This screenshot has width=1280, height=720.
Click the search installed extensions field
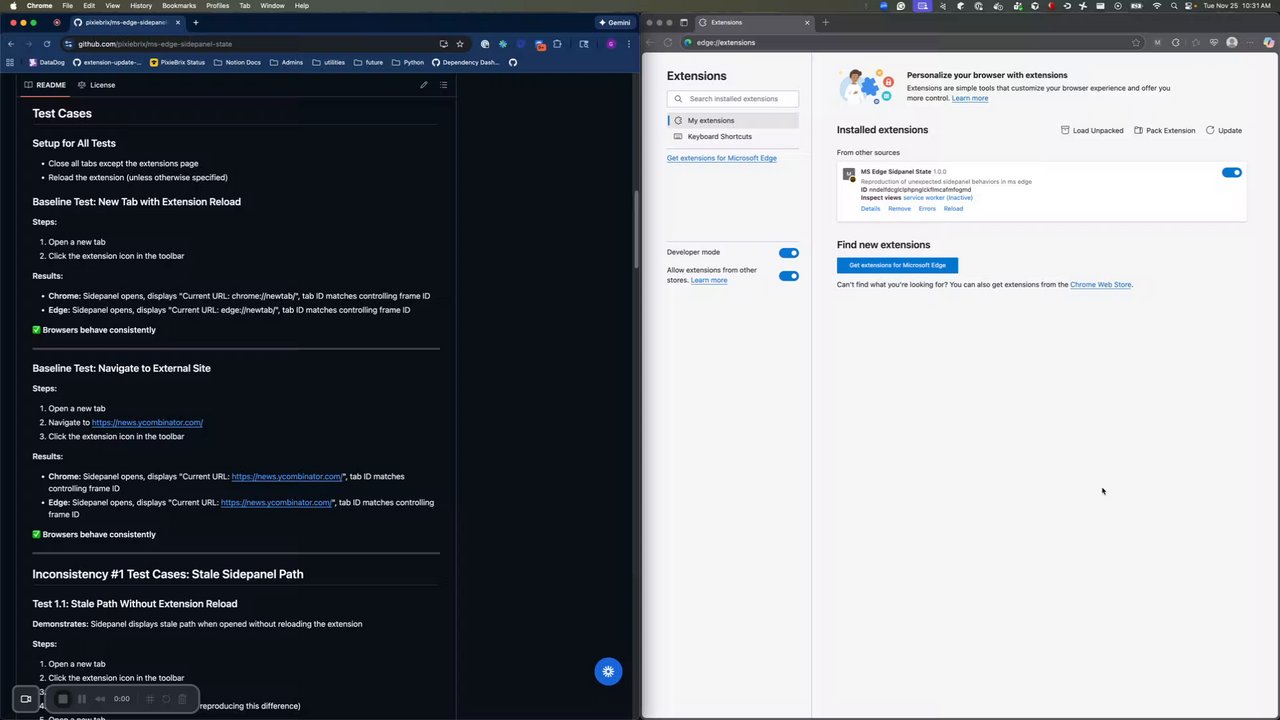click(733, 99)
